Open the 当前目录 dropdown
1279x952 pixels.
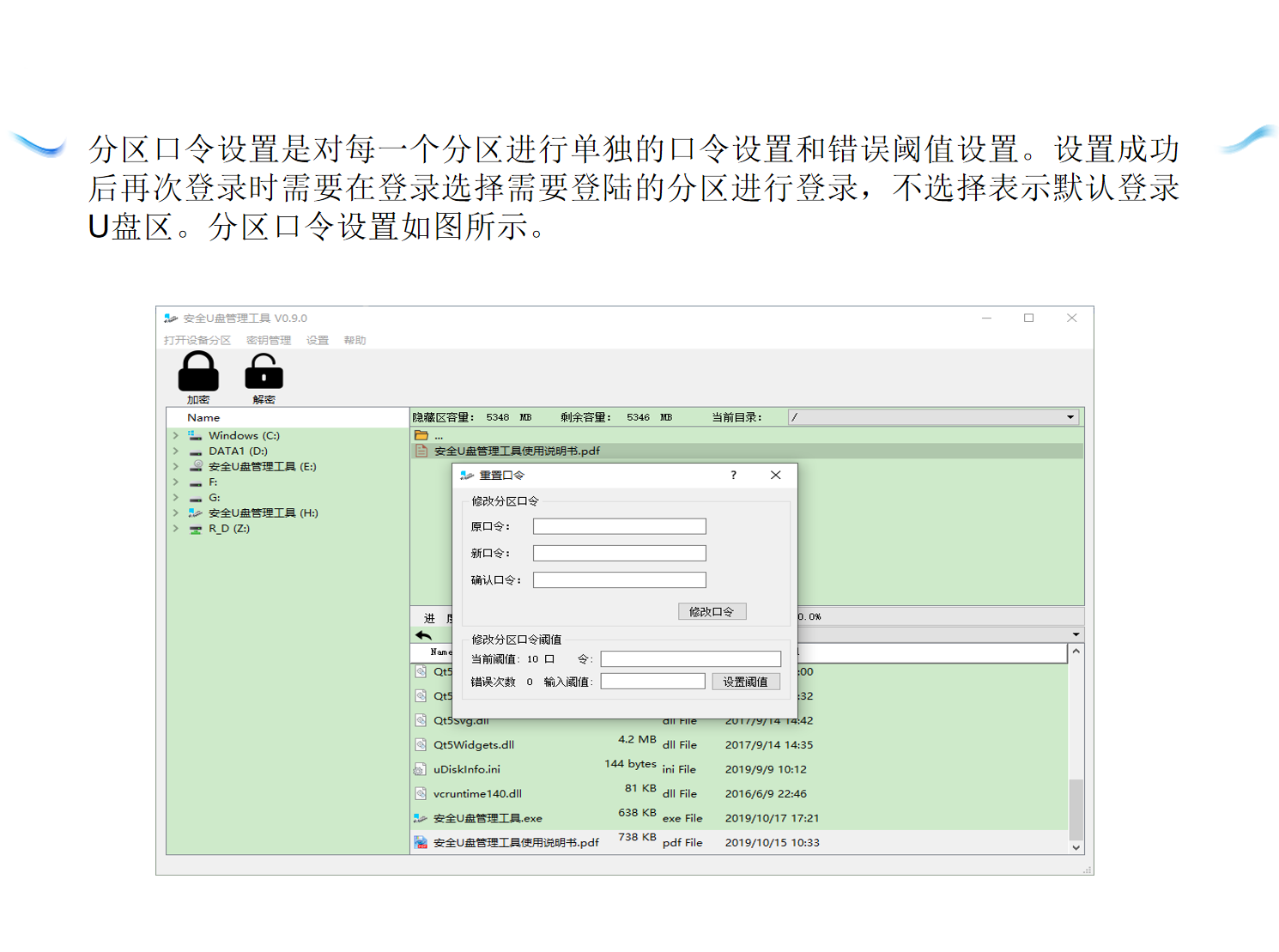(1070, 418)
